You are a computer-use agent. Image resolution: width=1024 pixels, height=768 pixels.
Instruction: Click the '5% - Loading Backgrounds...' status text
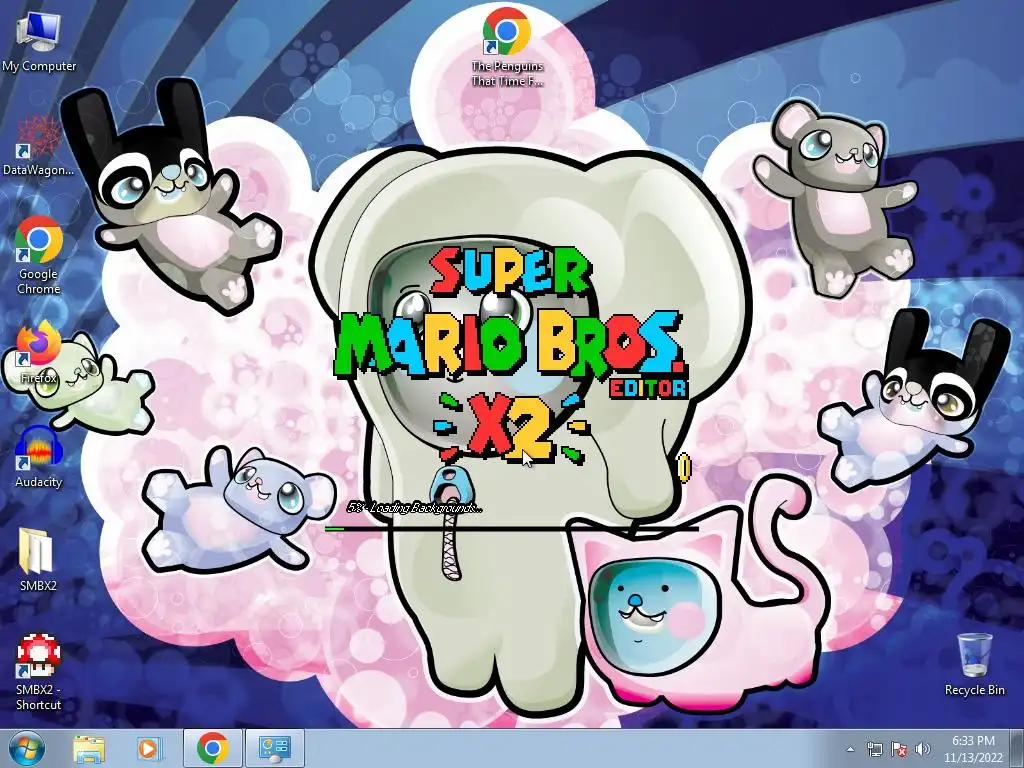415,507
